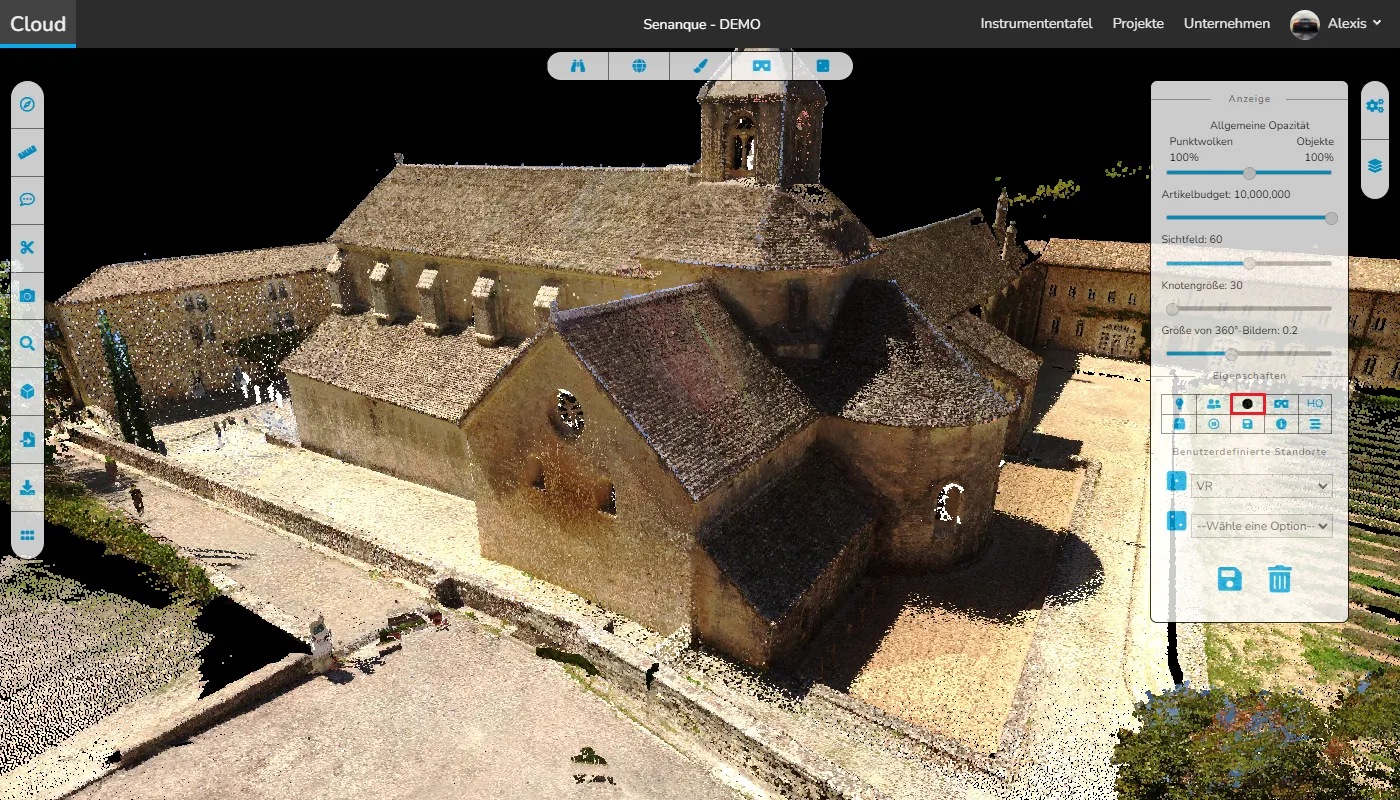Open the 3D cube objects tool
The width and height of the screenshot is (1400, 800).
[x=27, y=392]
